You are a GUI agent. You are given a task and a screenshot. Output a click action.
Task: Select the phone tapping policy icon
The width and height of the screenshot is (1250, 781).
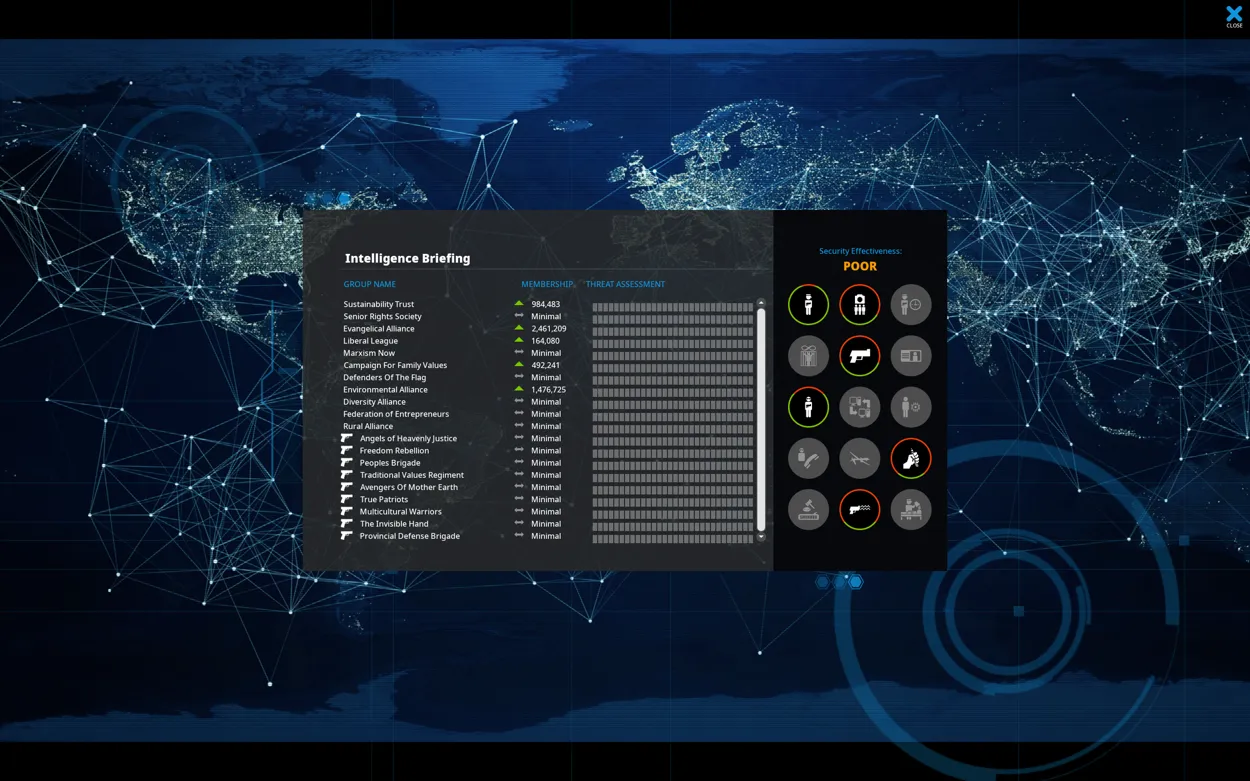[808, 459]
